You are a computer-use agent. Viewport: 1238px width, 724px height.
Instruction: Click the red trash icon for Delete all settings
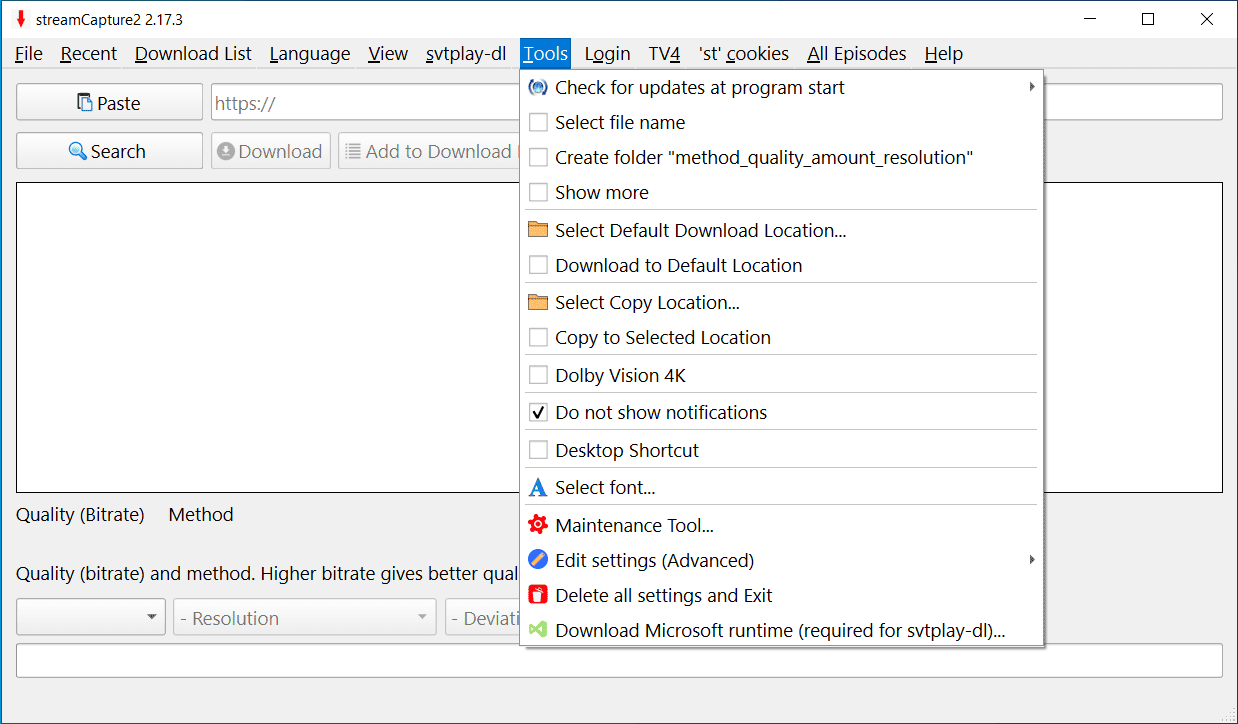tap(538, 595)
